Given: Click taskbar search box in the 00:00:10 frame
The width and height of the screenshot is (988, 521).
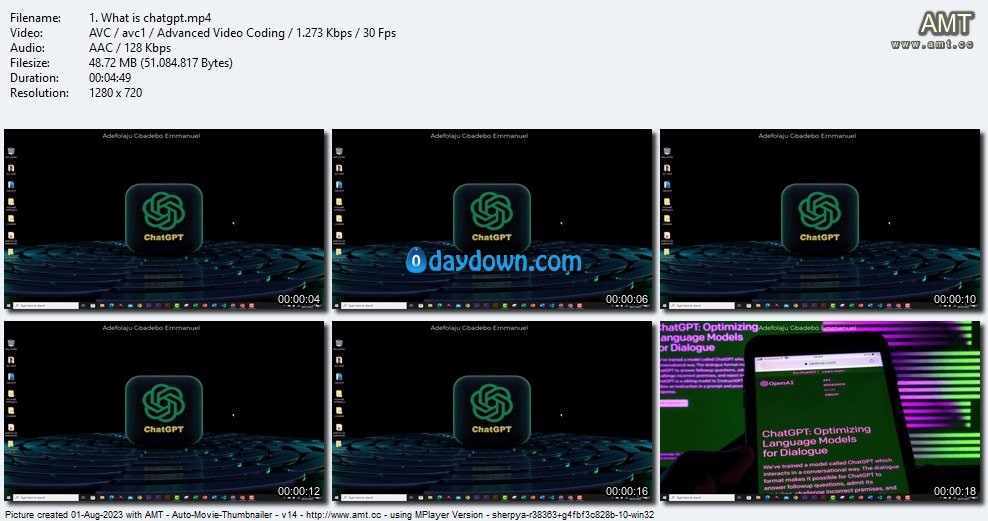Looking at the screenshot, I should 703,306.
